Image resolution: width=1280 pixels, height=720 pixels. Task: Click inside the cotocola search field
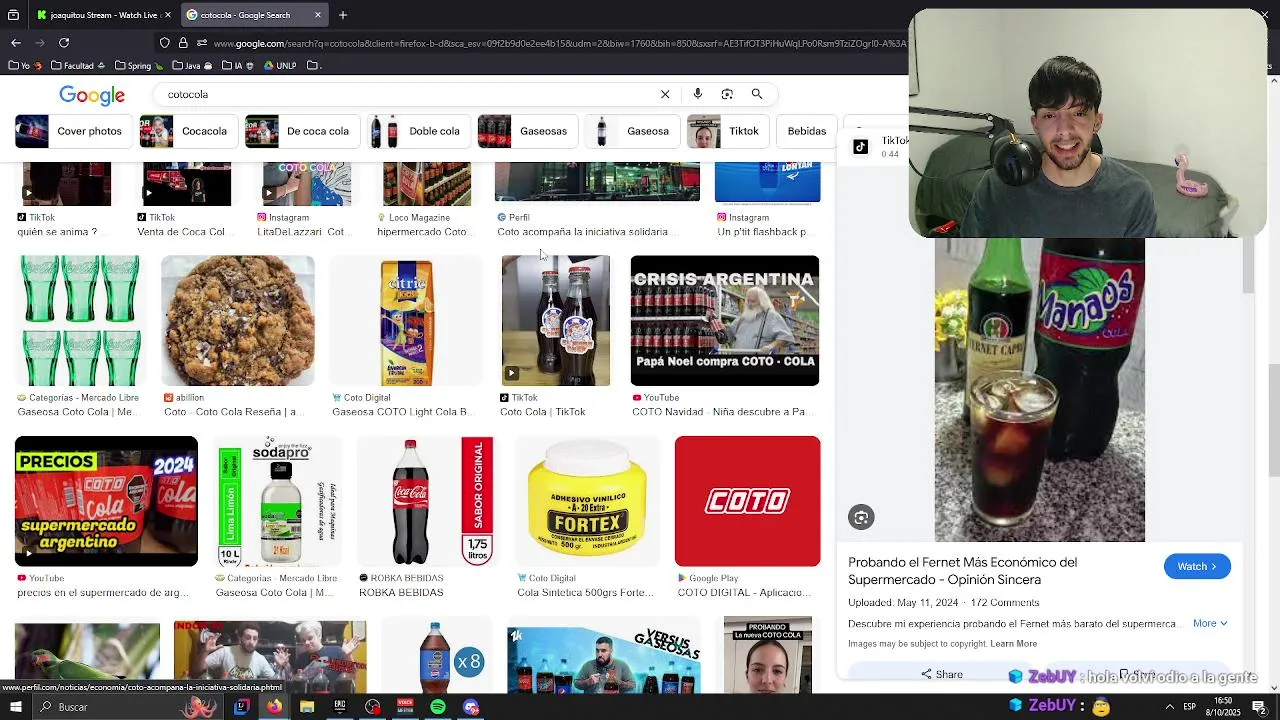[410, 94]
